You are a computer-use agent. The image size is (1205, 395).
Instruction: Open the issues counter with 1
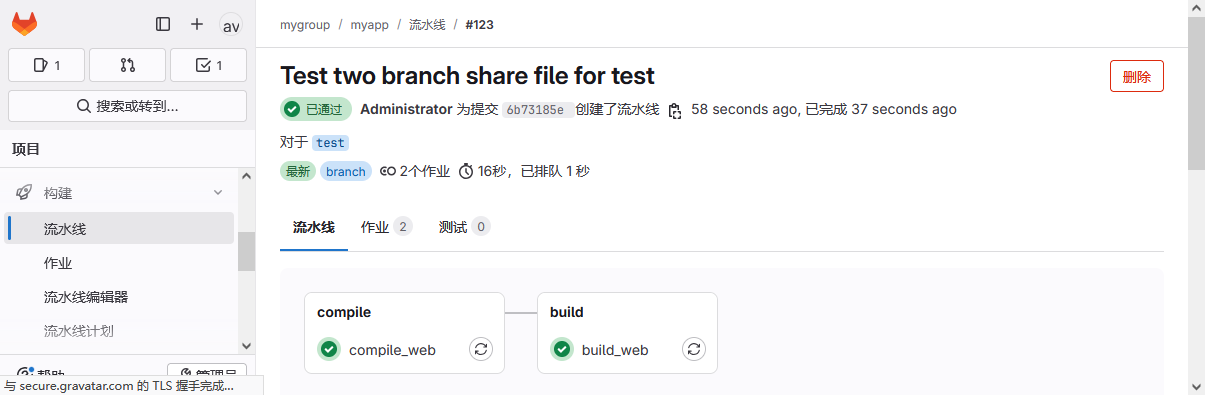(x=46, y=65)
